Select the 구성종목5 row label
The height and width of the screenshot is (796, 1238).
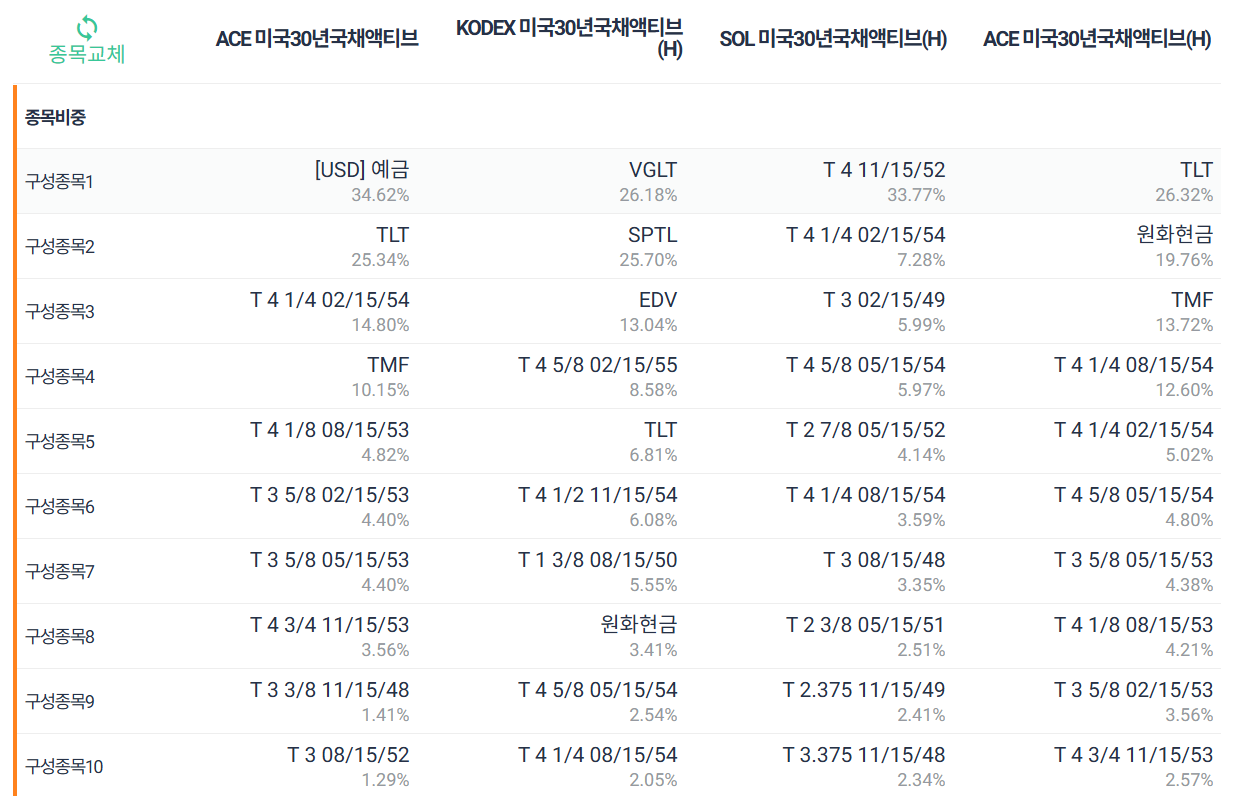coord(60,442)
